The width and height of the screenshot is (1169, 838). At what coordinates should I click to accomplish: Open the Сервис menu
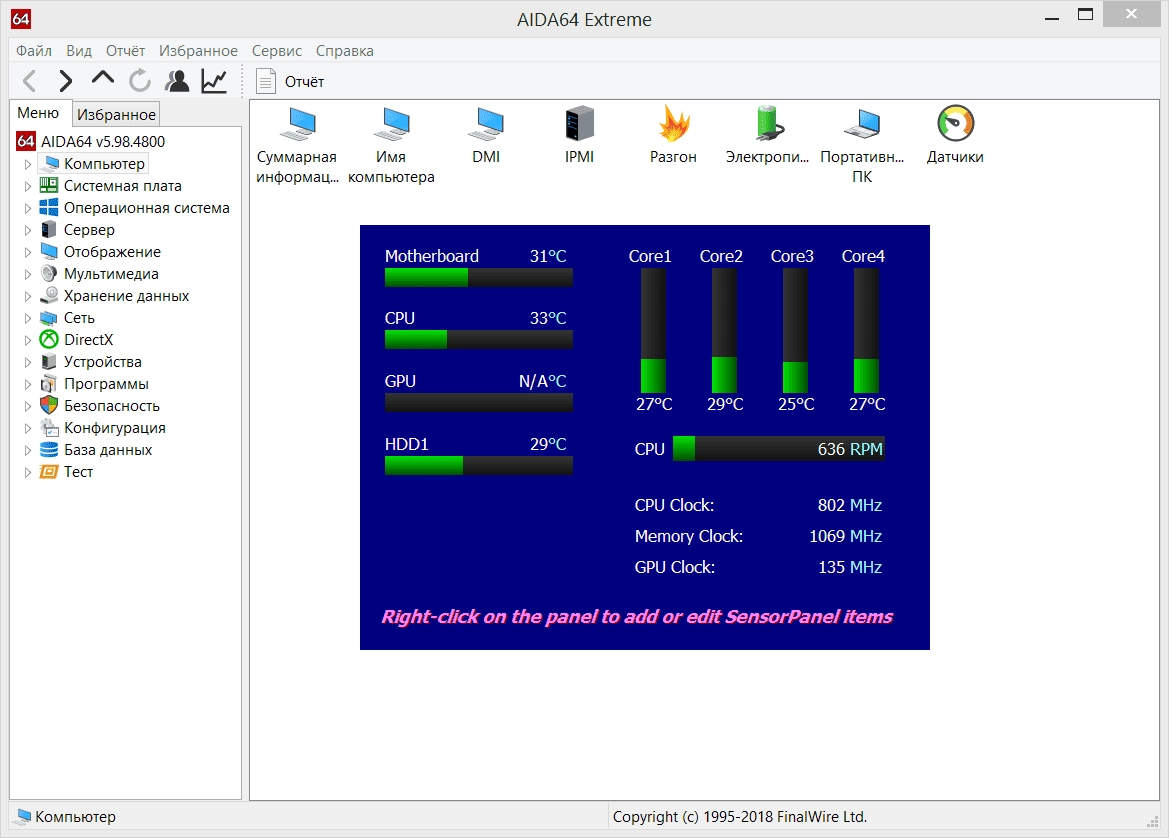277,51
